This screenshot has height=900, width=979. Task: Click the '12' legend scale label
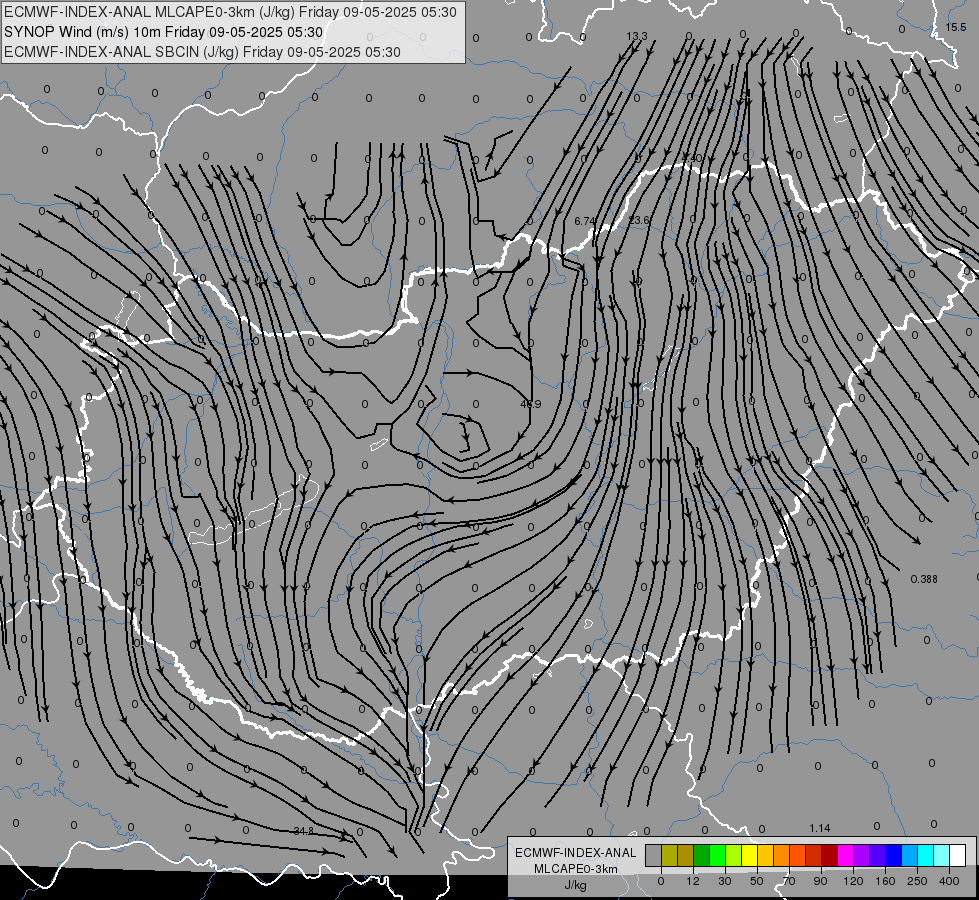tap(693, 881)
